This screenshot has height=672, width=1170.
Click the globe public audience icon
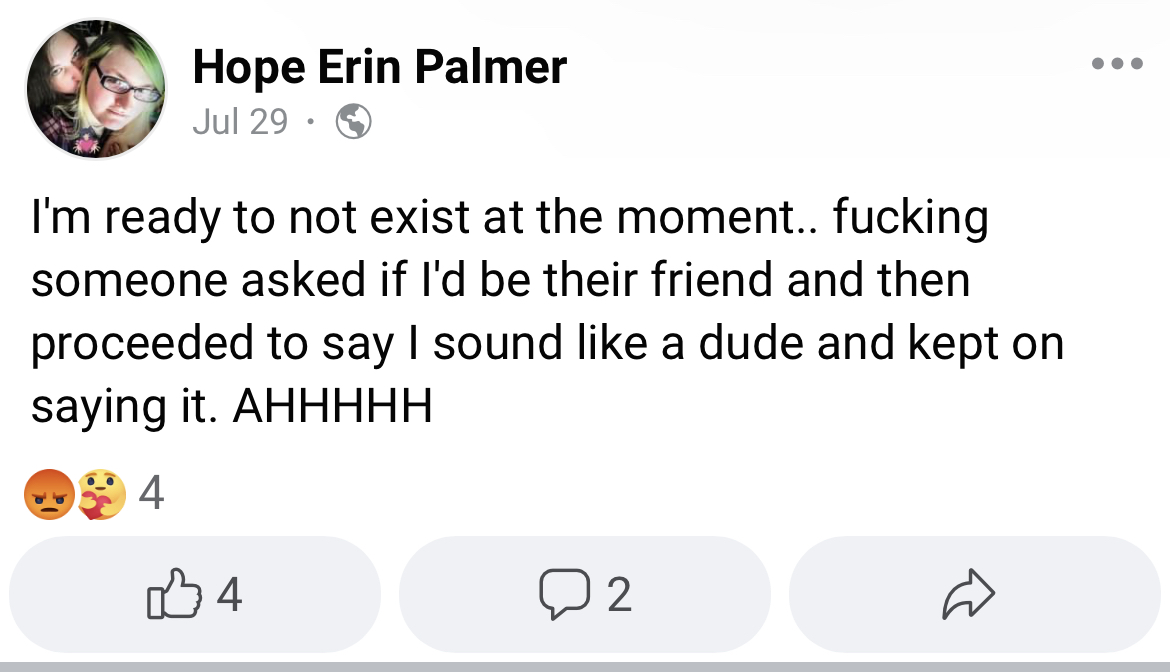354,122
